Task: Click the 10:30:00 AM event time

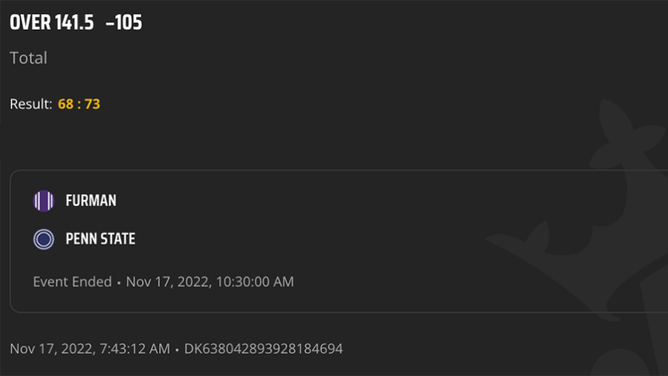Action: (x=255, y=281)
